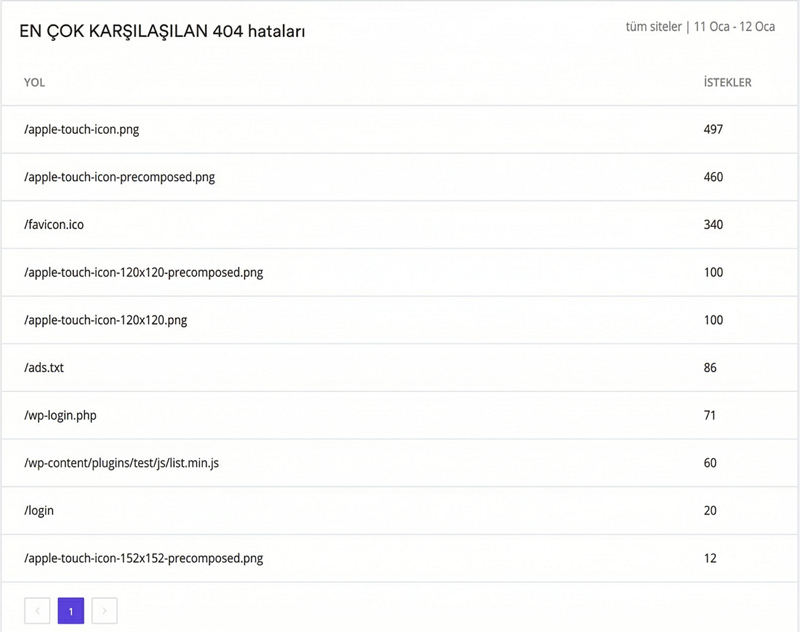Select page 1 in pagination
Viewport: 800px width, 632px height.
click(70, 609)
